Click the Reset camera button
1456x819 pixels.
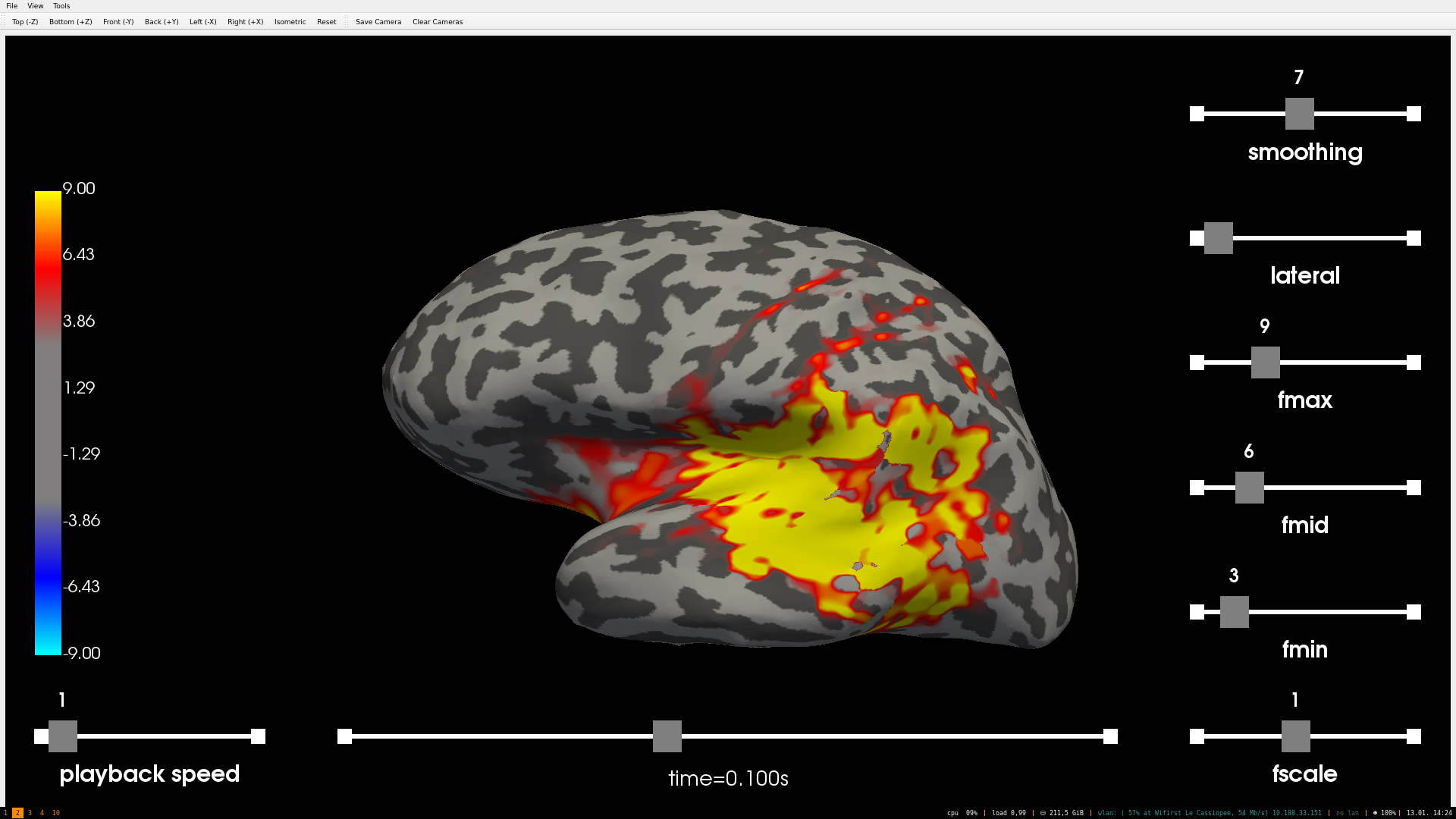[326, 22]
